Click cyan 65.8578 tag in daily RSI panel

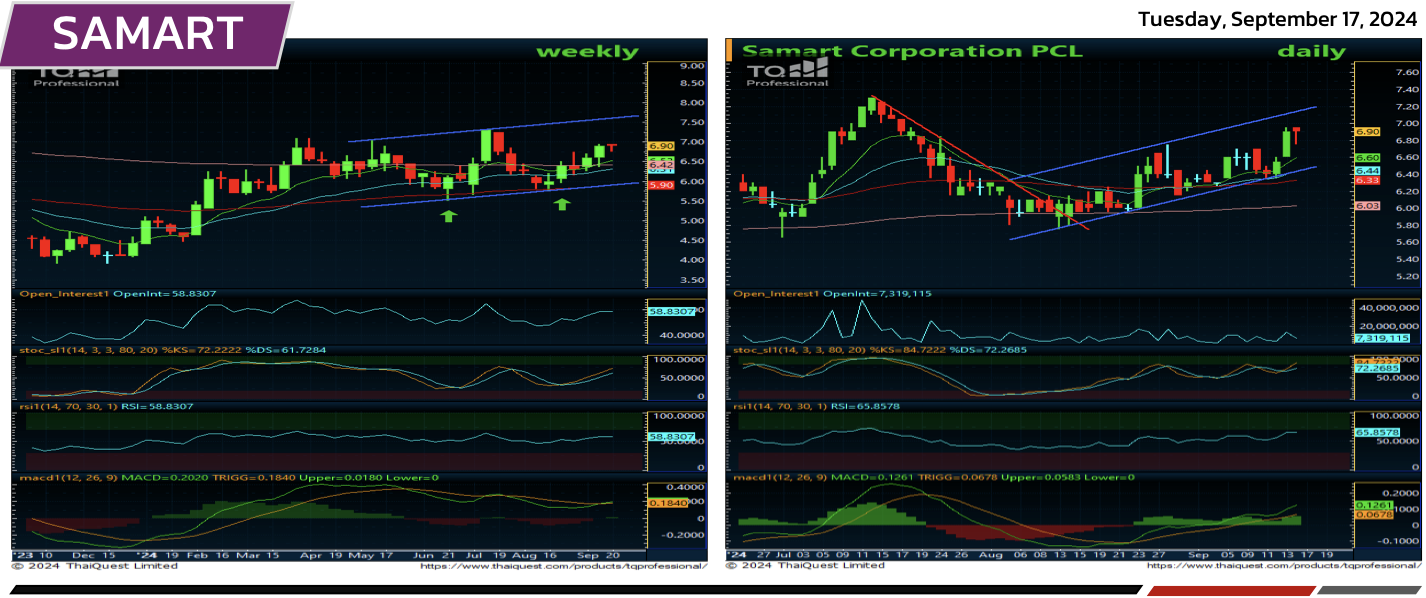tap(1375, 432)
